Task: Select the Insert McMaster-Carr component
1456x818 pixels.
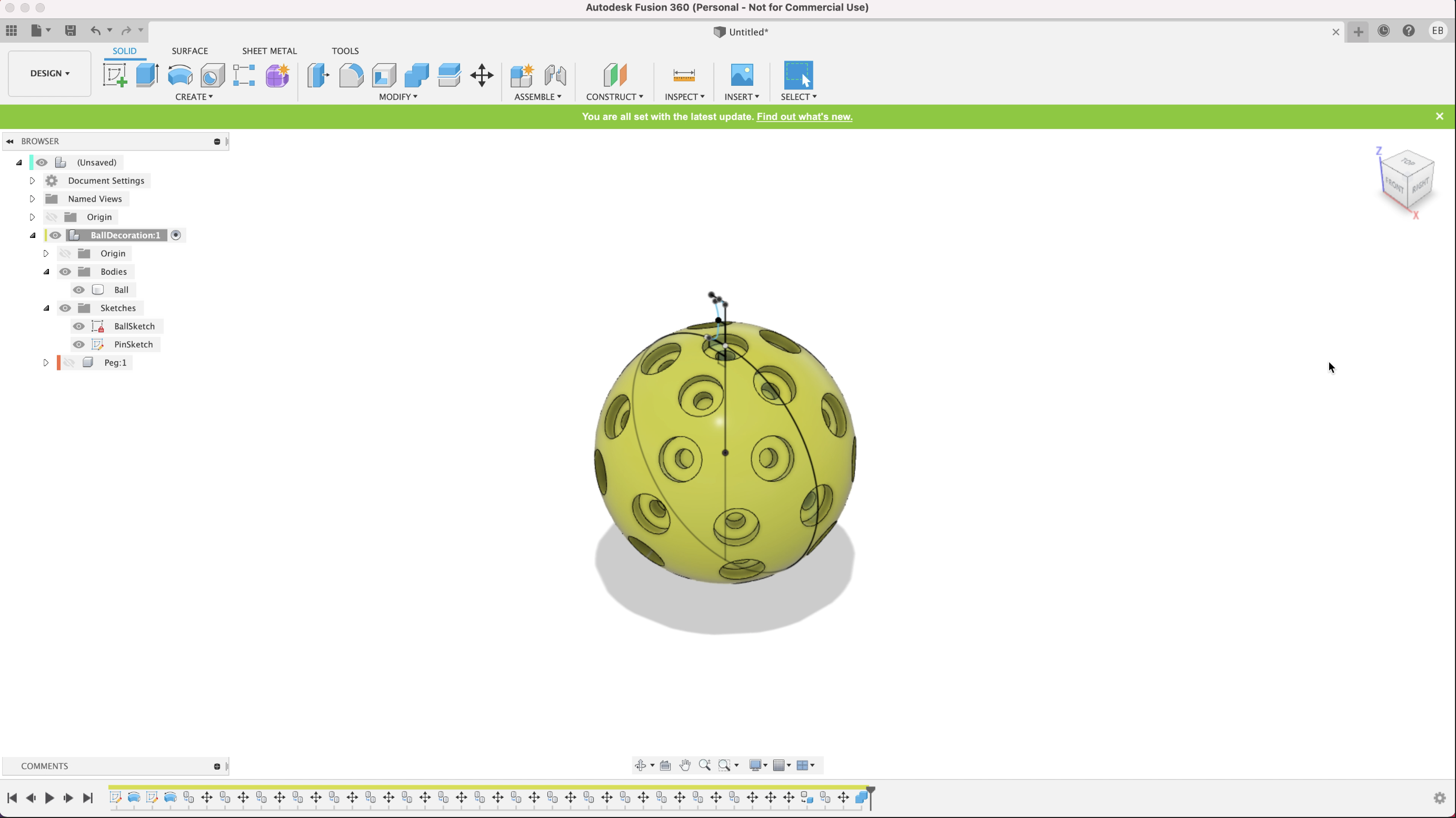Action: coord(741,96)
